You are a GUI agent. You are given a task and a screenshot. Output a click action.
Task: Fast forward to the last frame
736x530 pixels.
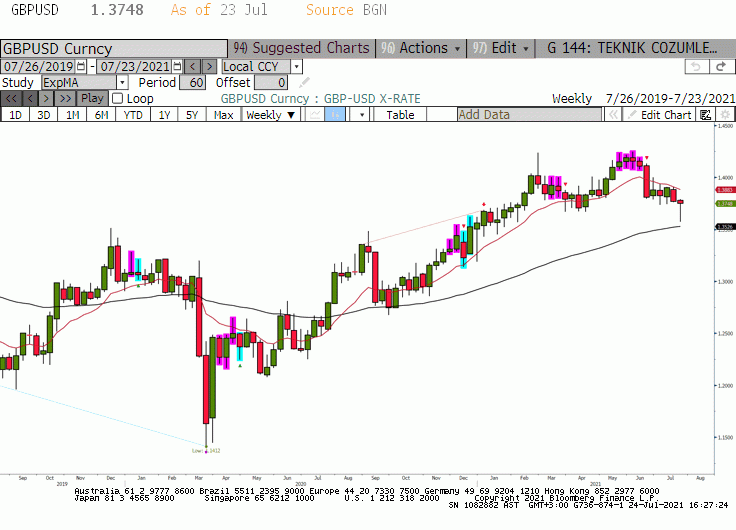click(65, 99)
